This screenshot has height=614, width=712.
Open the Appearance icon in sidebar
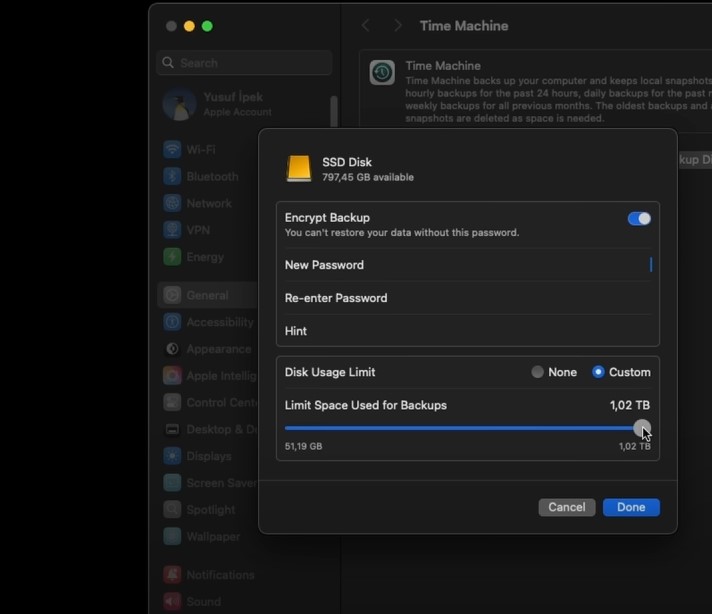(172, 349)
